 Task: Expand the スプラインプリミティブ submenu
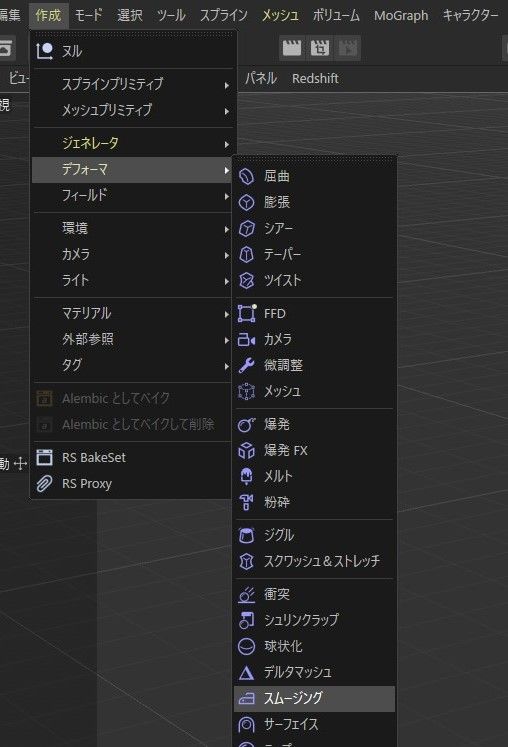click(x=134, y=84)
